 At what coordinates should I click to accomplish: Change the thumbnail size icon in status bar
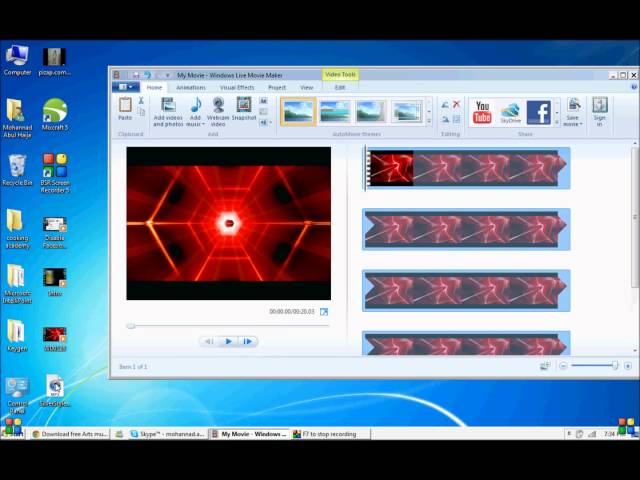(544, 366)
